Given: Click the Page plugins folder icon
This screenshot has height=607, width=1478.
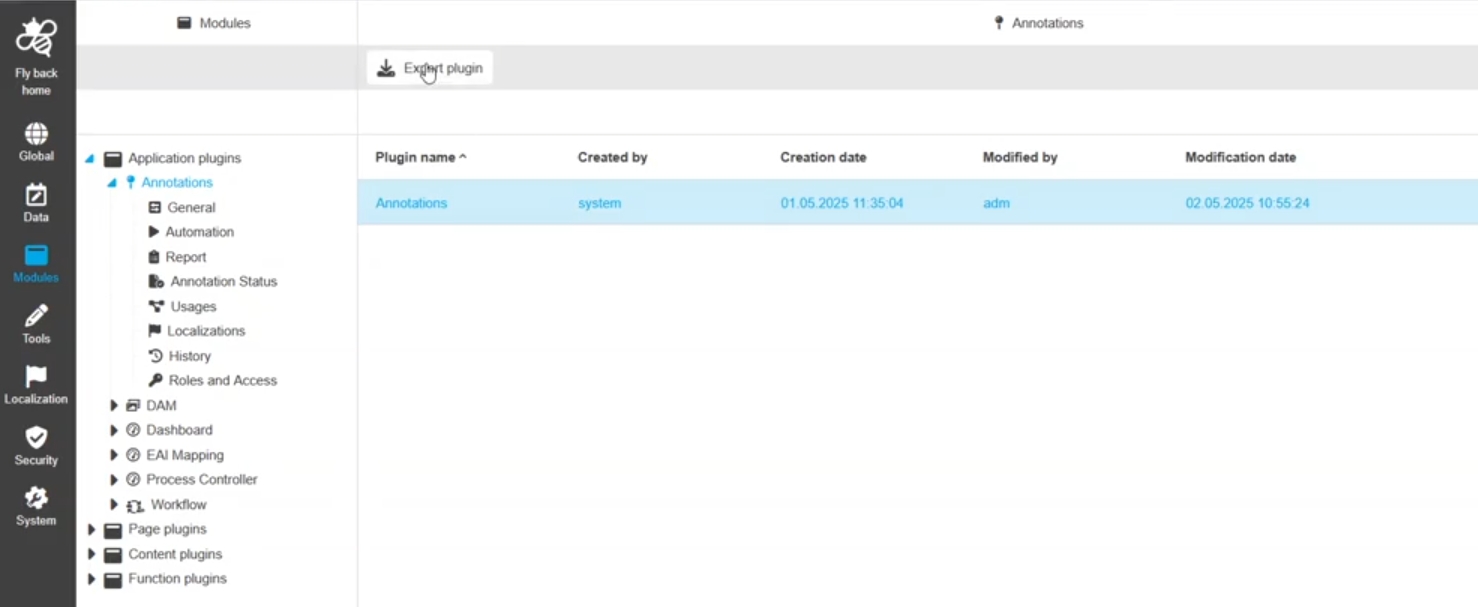Looking at the screenshot, I should [x=113, y=529].
